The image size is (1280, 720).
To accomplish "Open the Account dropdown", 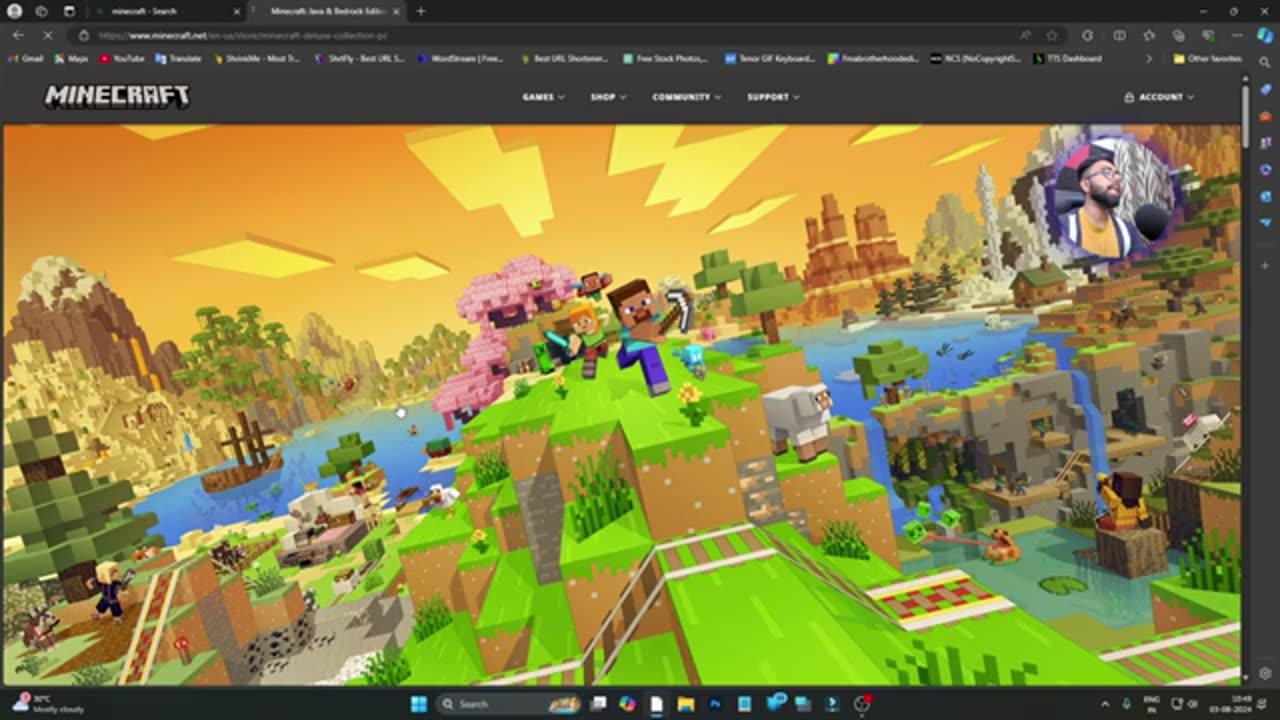I will tap(1159, 97).
